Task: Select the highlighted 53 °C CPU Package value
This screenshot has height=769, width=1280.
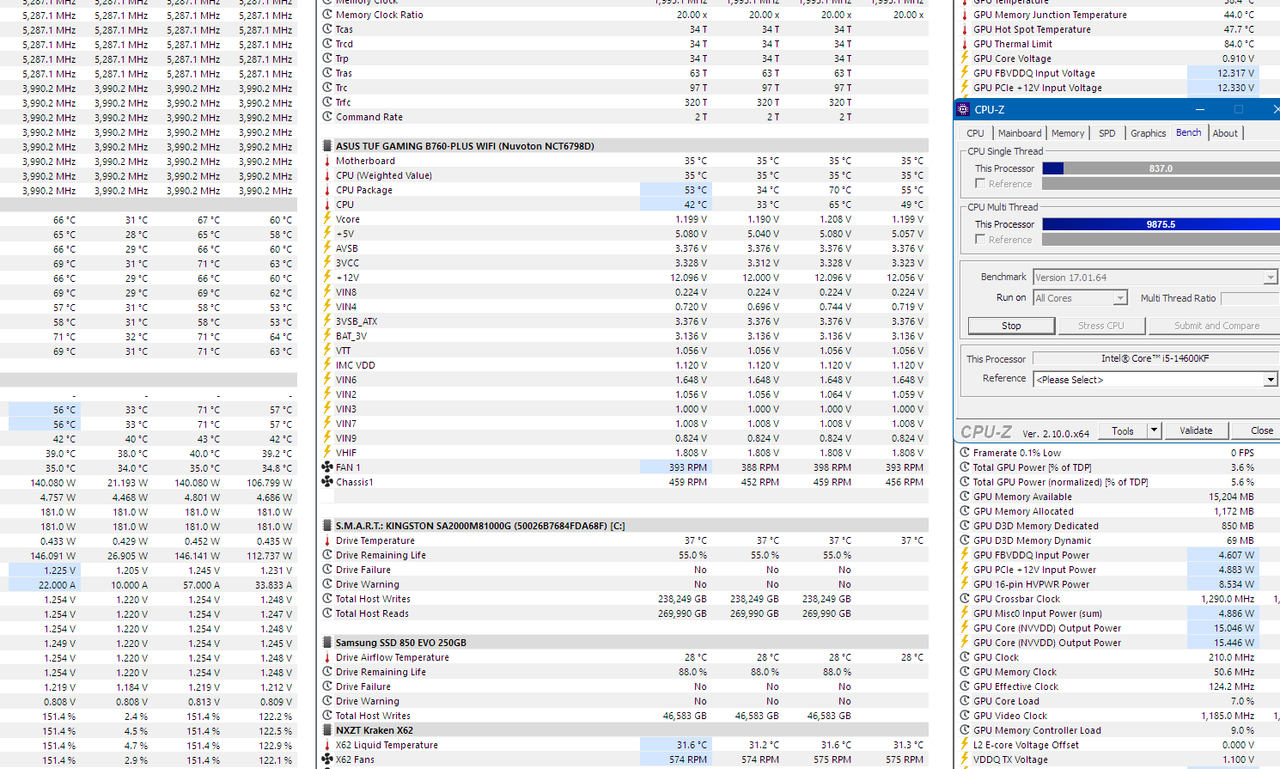Action: [x=676, y=190]
